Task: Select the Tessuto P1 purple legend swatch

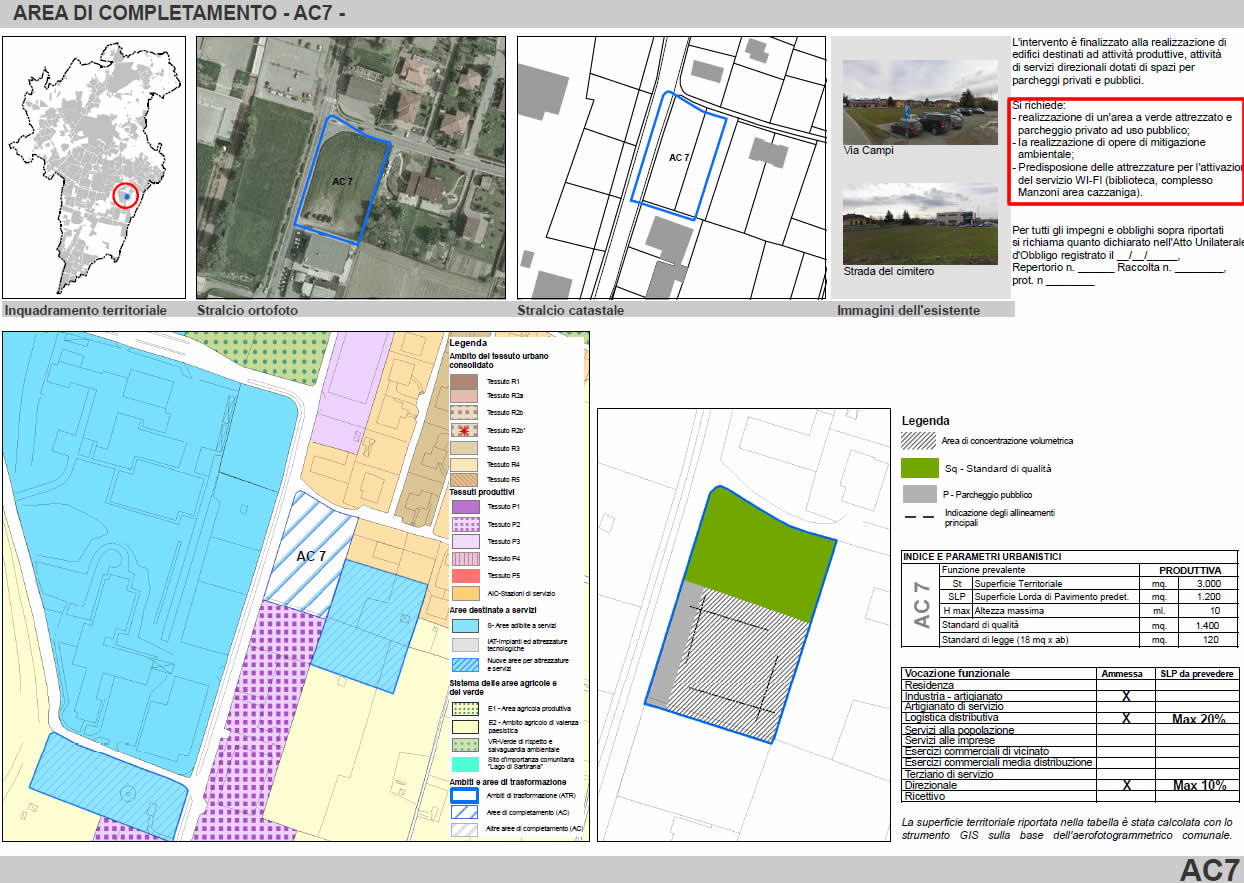Action: point(465,507)
